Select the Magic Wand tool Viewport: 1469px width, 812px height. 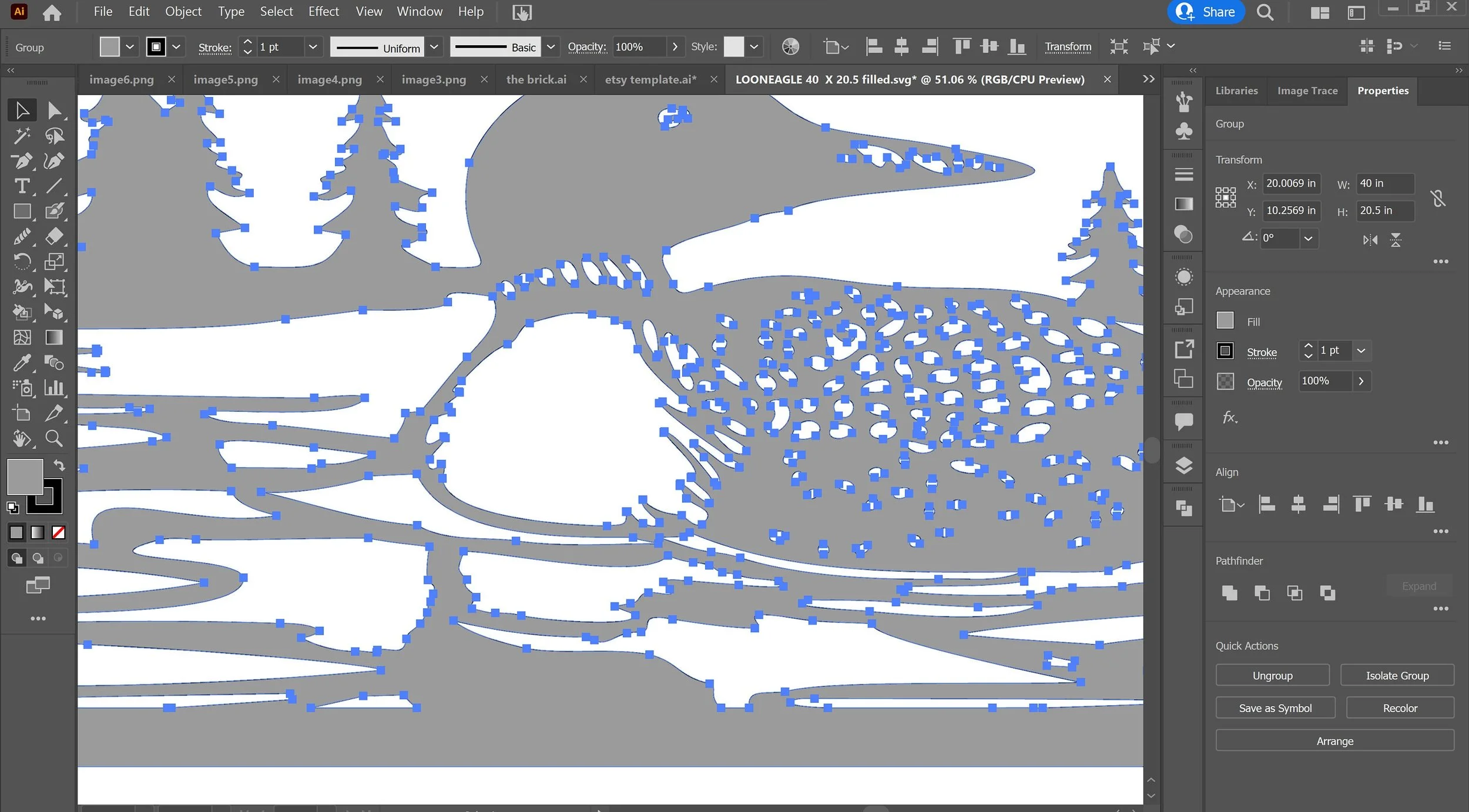pyautogui.click(x=22, y=136)
